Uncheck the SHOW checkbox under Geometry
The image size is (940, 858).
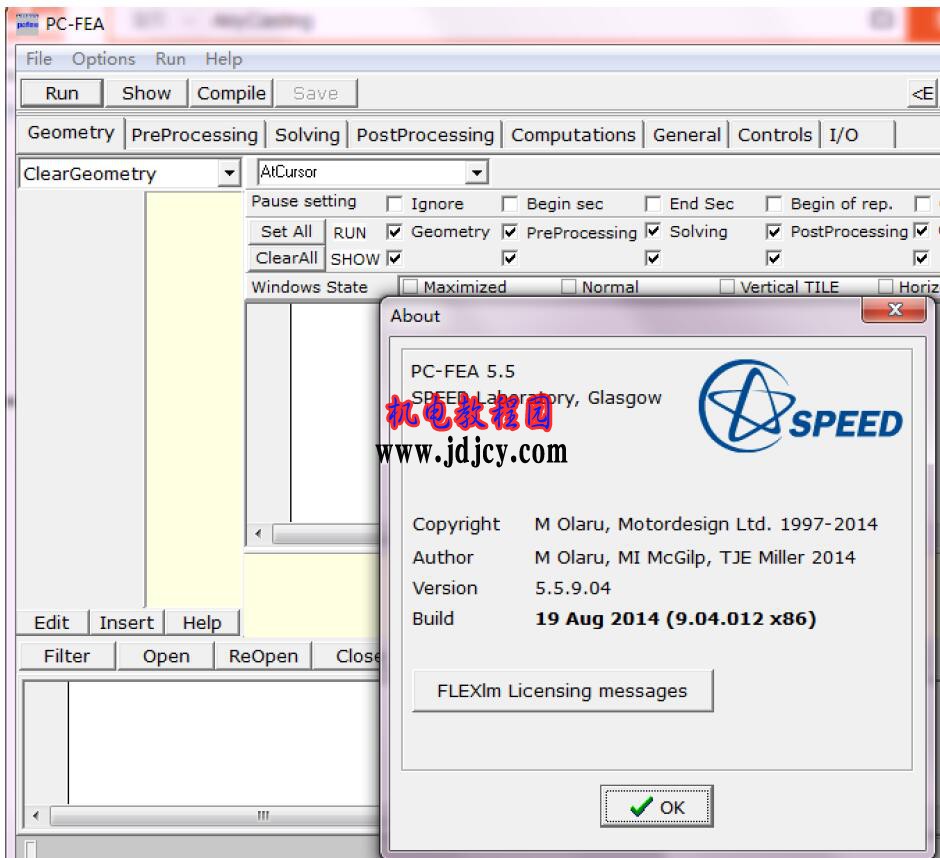point(394,258)
